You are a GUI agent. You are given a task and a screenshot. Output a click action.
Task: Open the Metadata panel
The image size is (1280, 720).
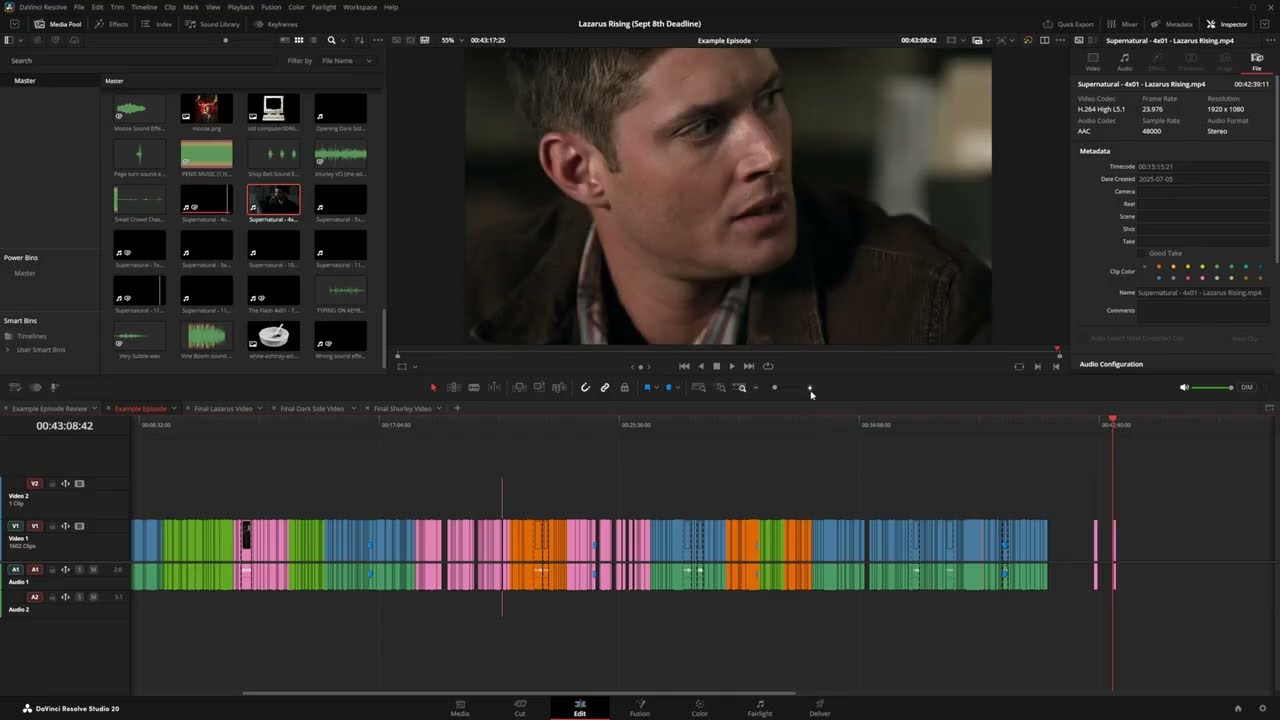(x=1172, y=24)
